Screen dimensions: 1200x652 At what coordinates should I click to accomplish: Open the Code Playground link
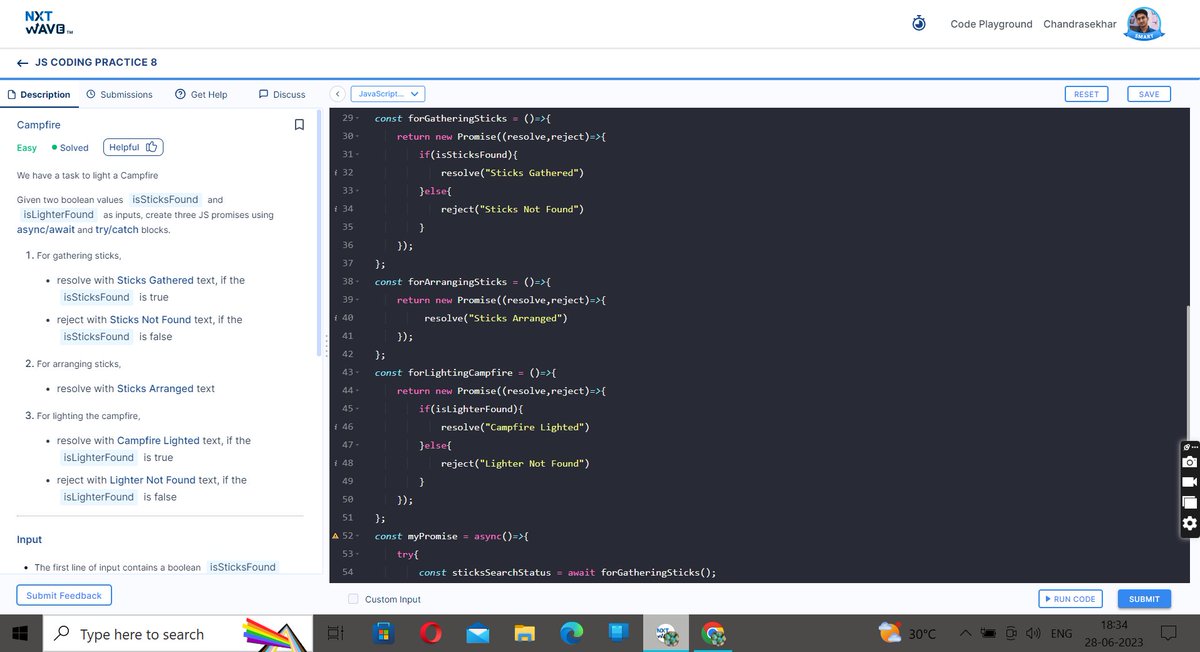pyautogui.click(x=991, y=24)
